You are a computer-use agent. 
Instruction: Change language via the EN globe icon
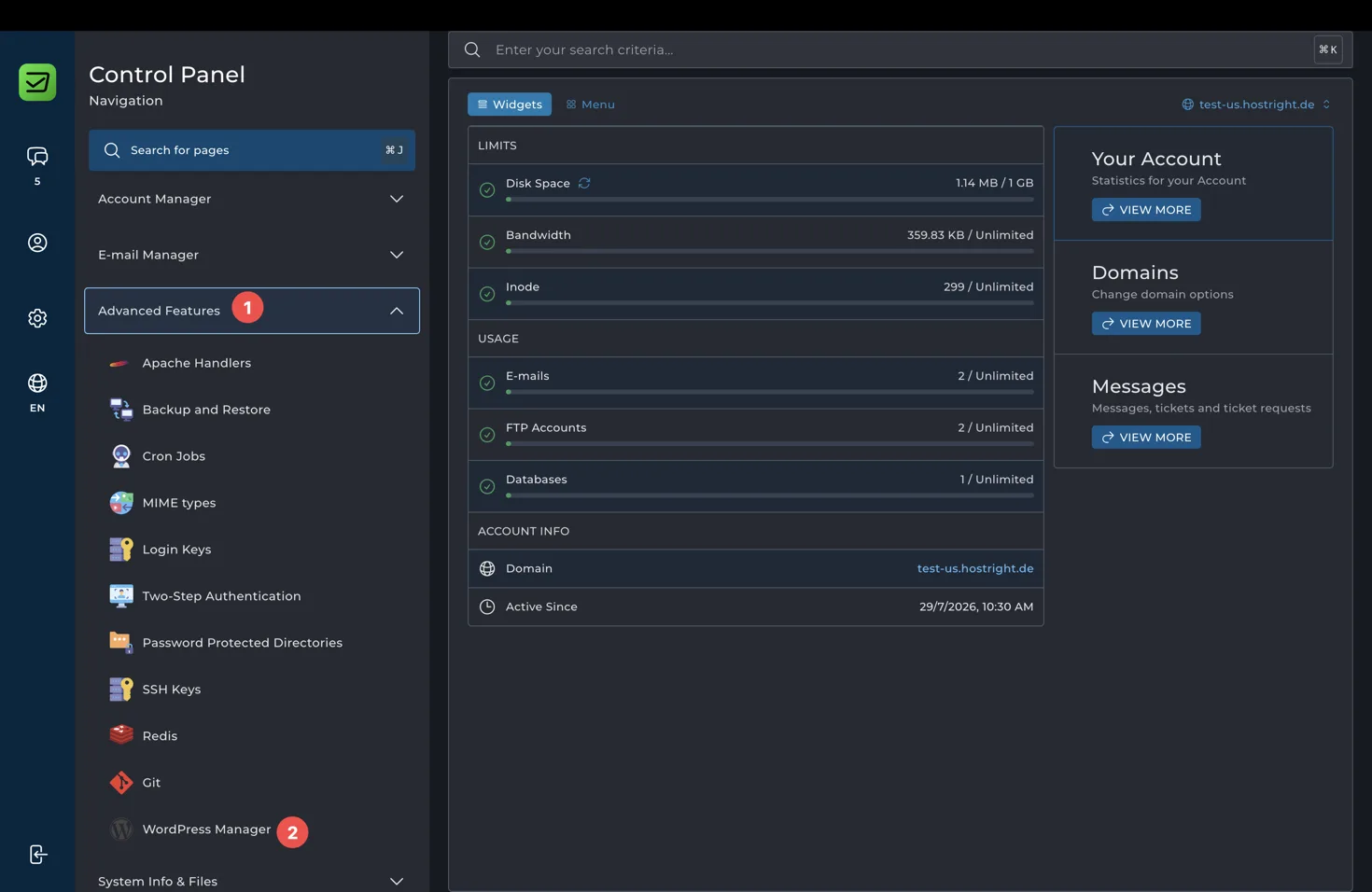[37, 383]
